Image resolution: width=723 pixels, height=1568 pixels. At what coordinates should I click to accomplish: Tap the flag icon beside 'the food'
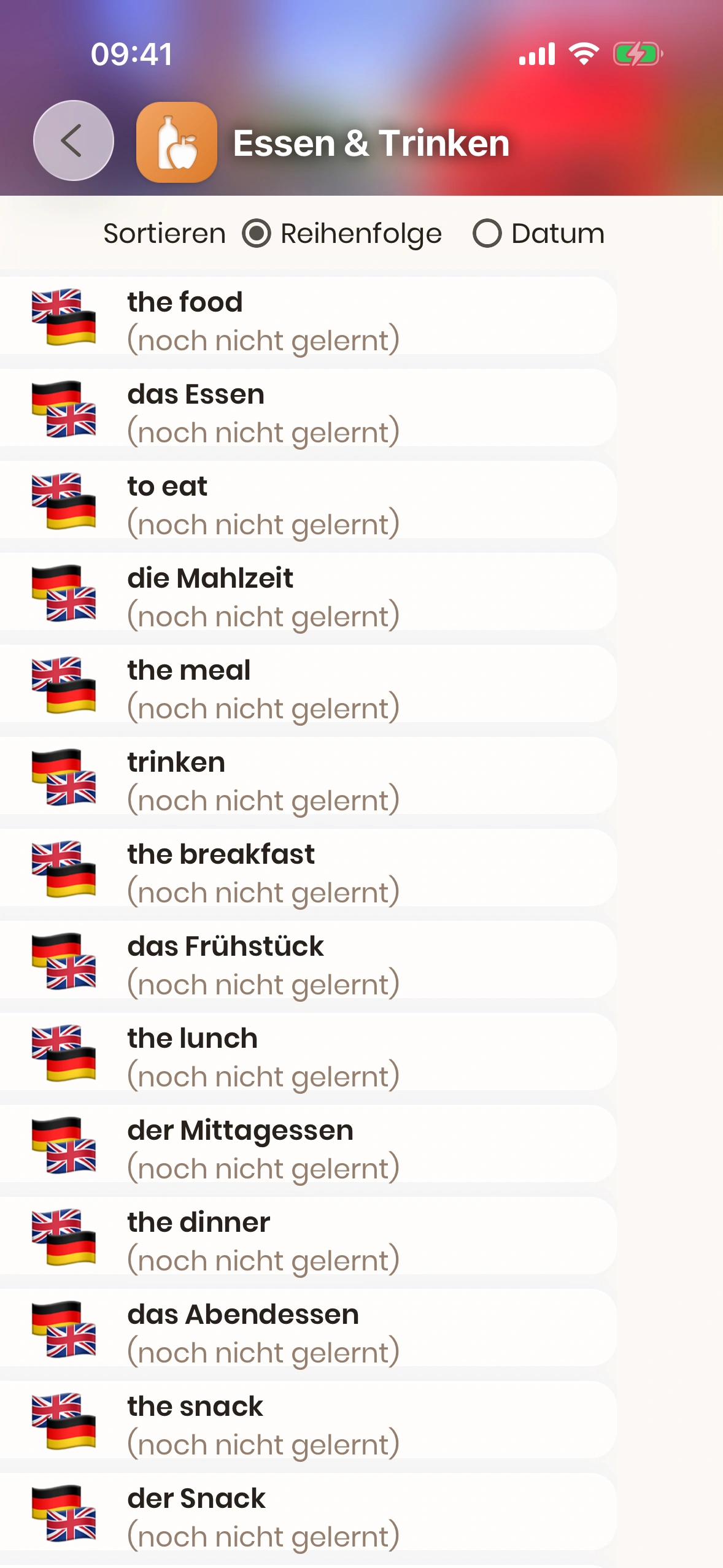(64, 317)
